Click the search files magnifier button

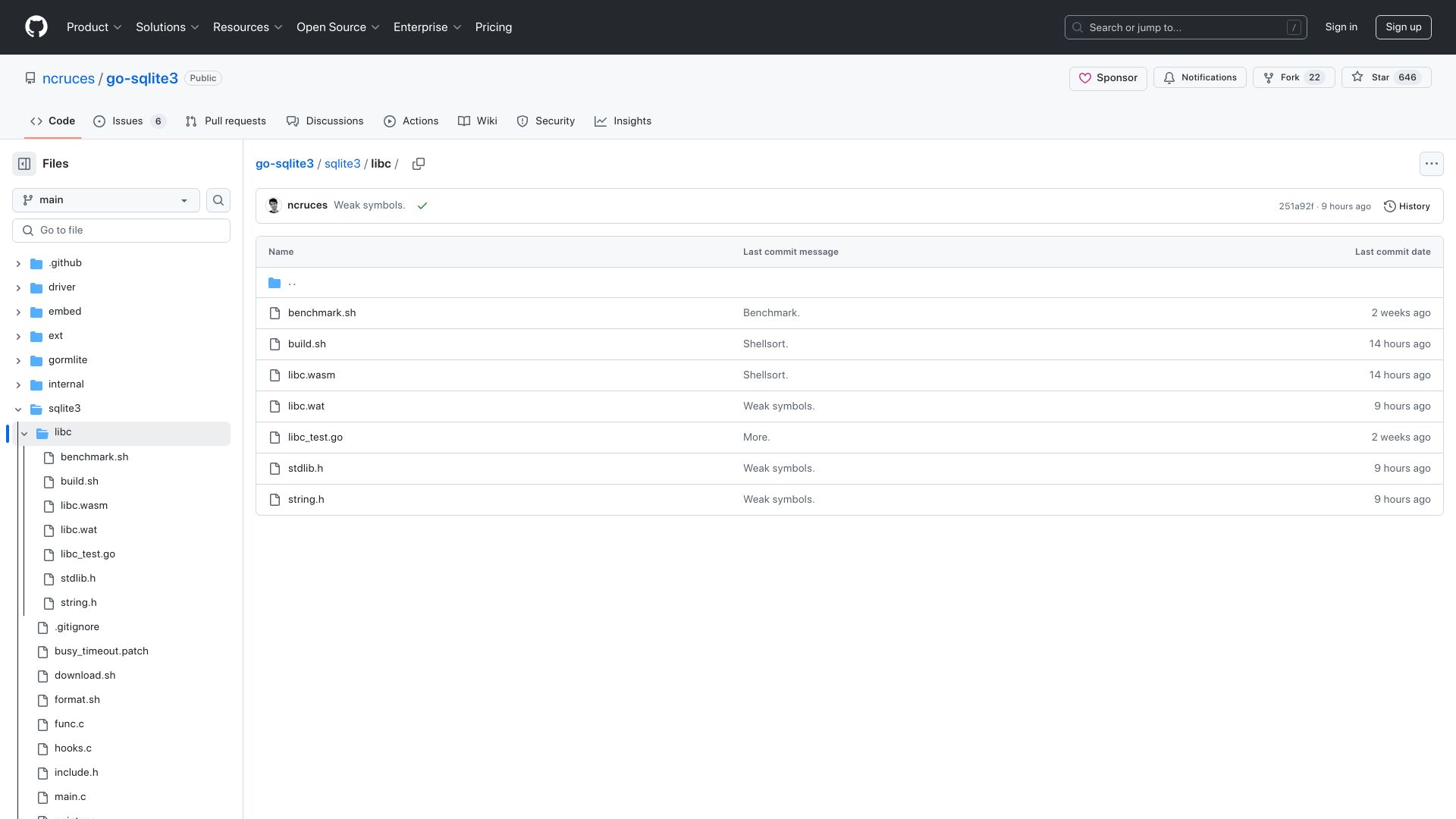(218, 200)
